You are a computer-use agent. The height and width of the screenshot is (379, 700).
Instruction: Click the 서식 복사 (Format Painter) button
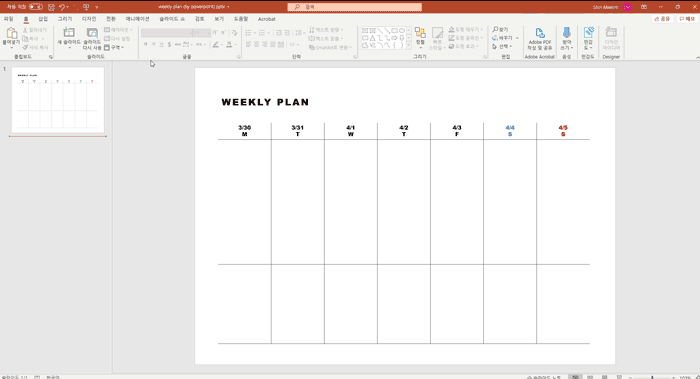click(x=35, y=47)
